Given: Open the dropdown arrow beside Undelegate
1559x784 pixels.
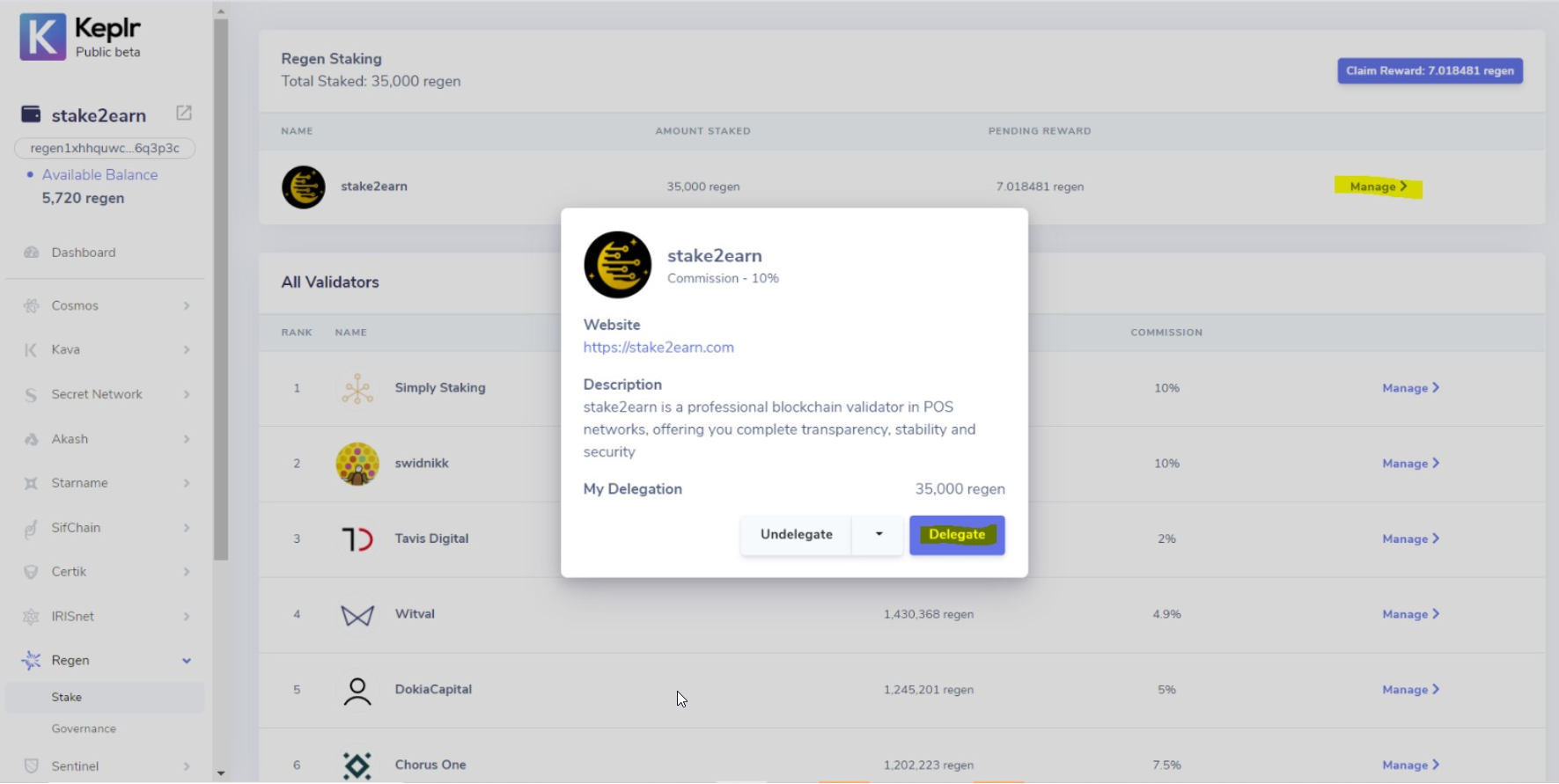Looking at the screenshot, I should pyautogui.click(x=879, y=535).
